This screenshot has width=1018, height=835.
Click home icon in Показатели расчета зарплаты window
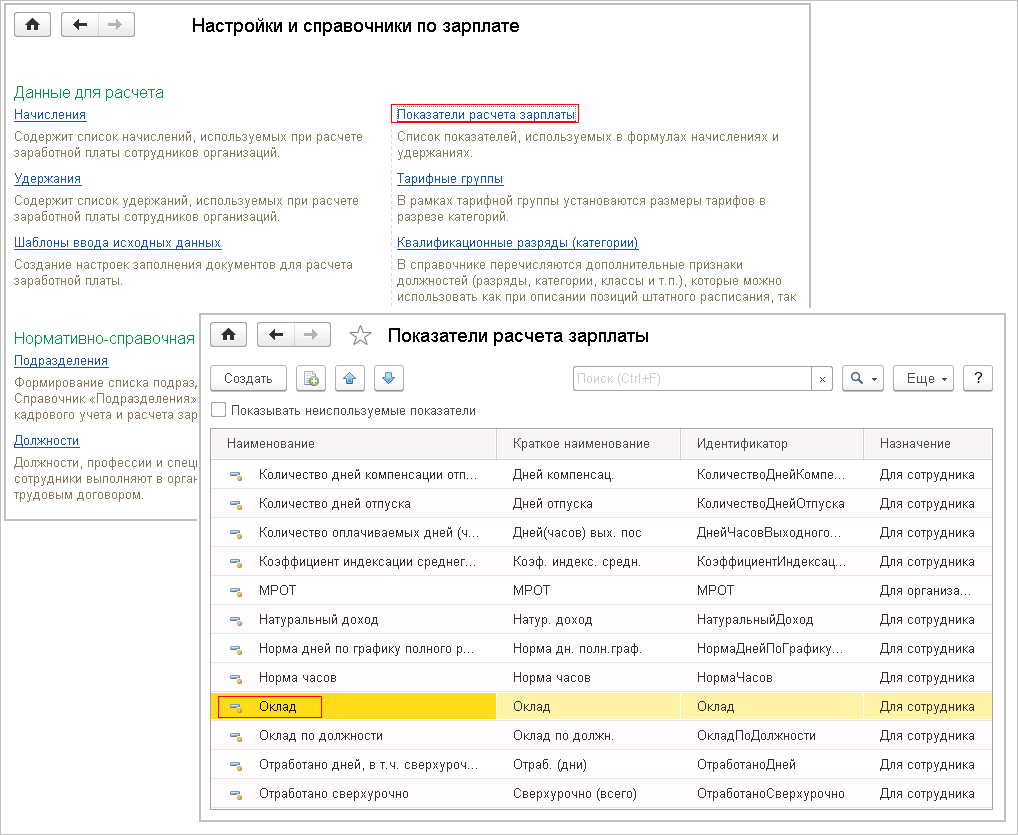point(229,335)
